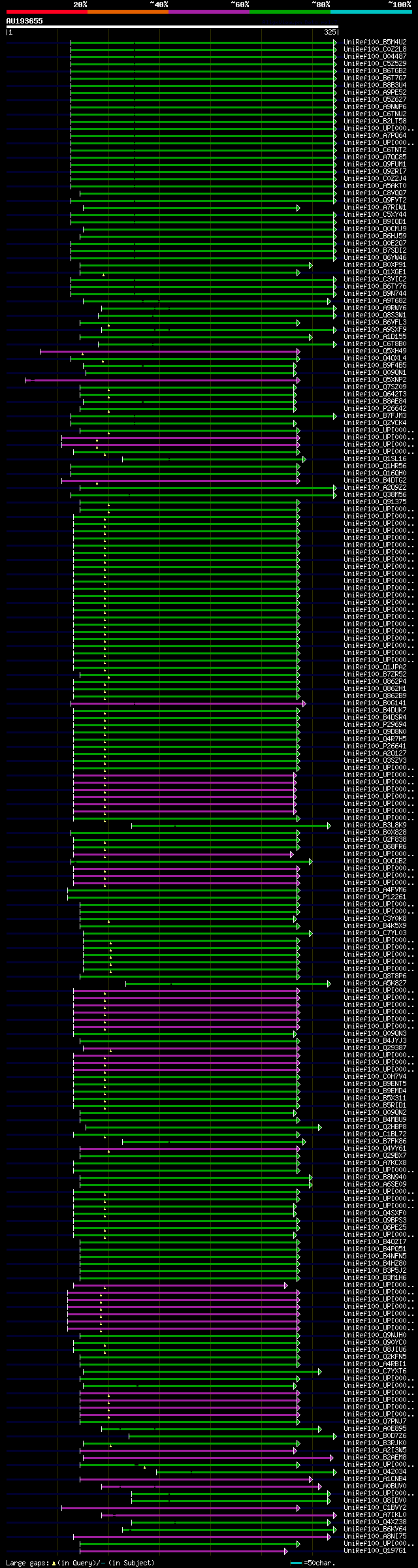This screenshot has height=1568, width=418.
Task: Select hit UniRef100_A7RIW1
Action: click(375, 207)
